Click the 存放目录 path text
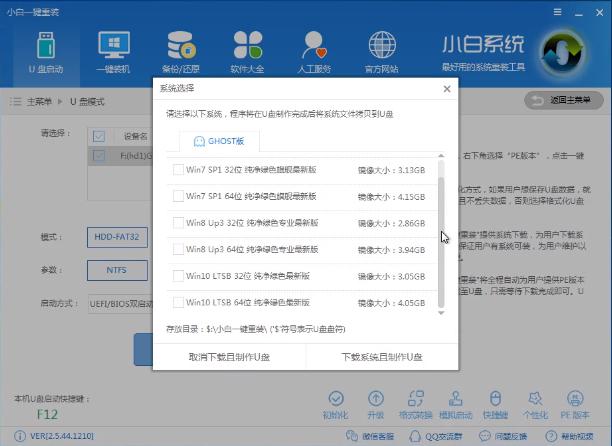The width and height of the screenshot is (612, 446). (256, 329)
